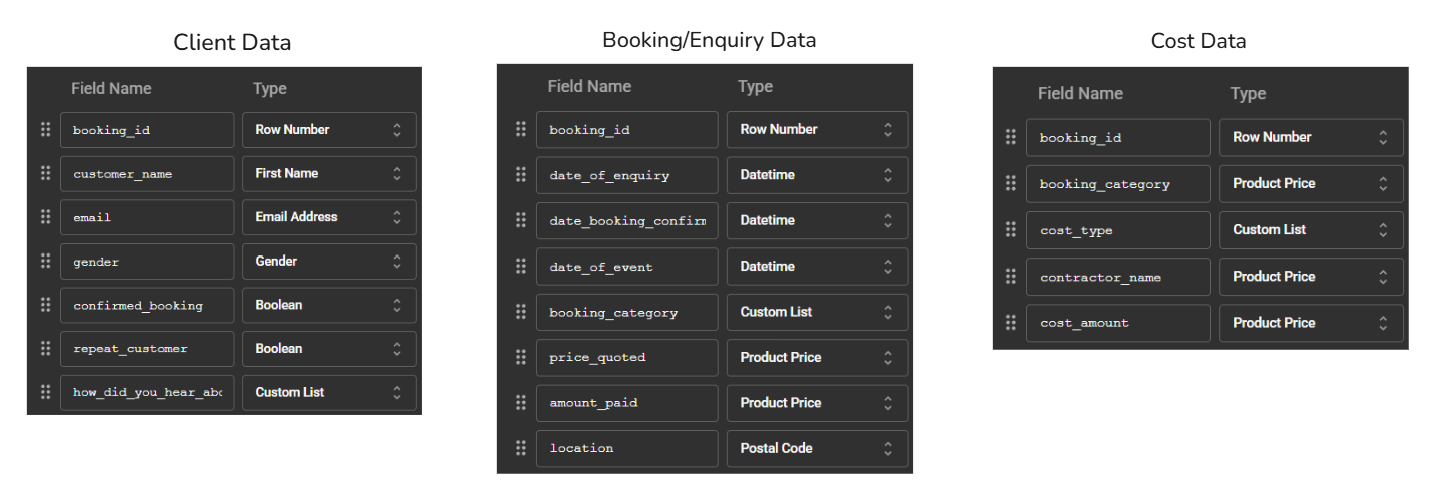1436x495 pixels.
Task: Grab the drag handle beside customer_name field
Action: pos(45,173)
